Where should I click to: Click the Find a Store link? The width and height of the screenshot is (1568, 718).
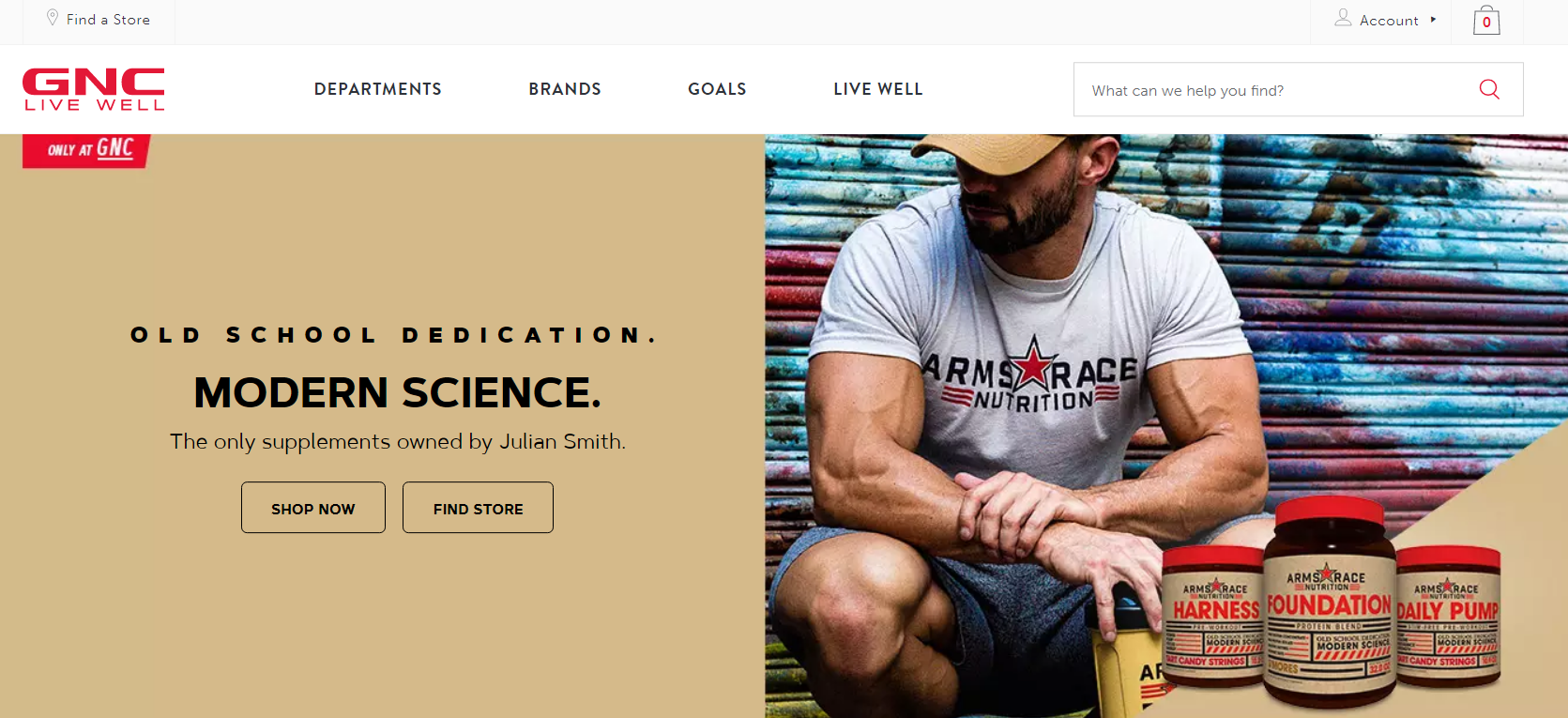(108, 20)
